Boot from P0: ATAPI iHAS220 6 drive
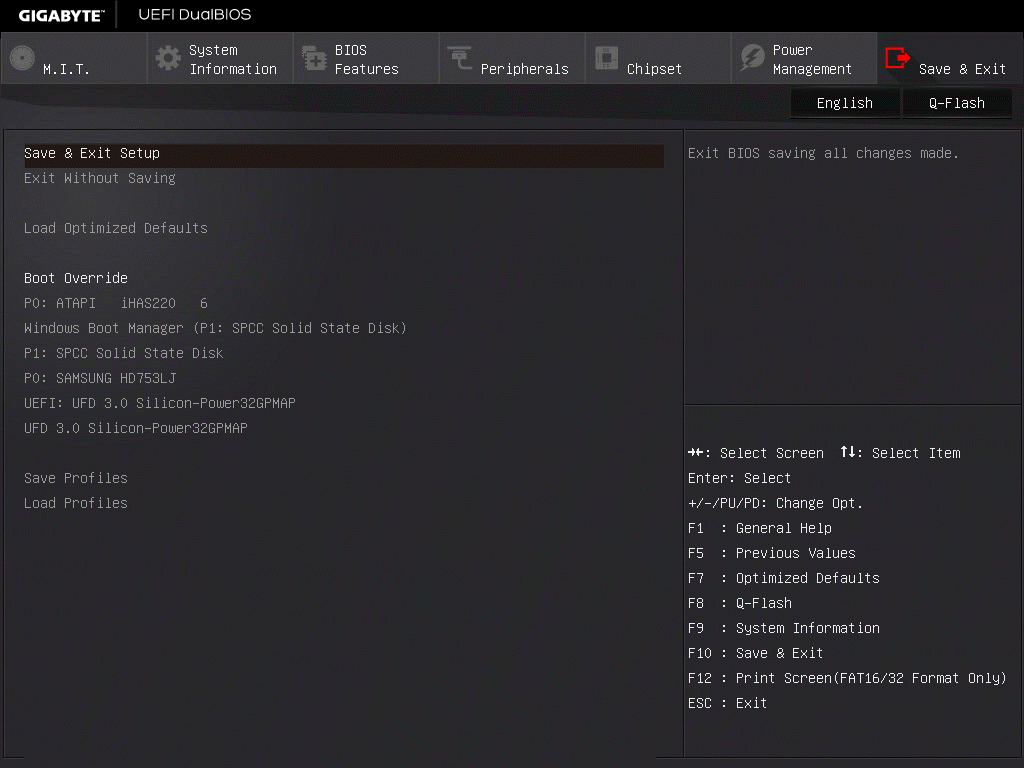The height and width of the screenshot is (768, 1024). 116,303
